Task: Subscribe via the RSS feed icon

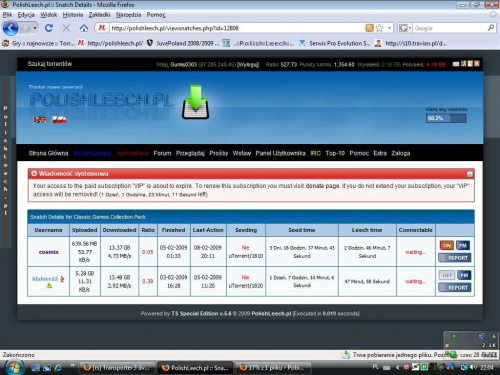Action: (x=369, y=28)
